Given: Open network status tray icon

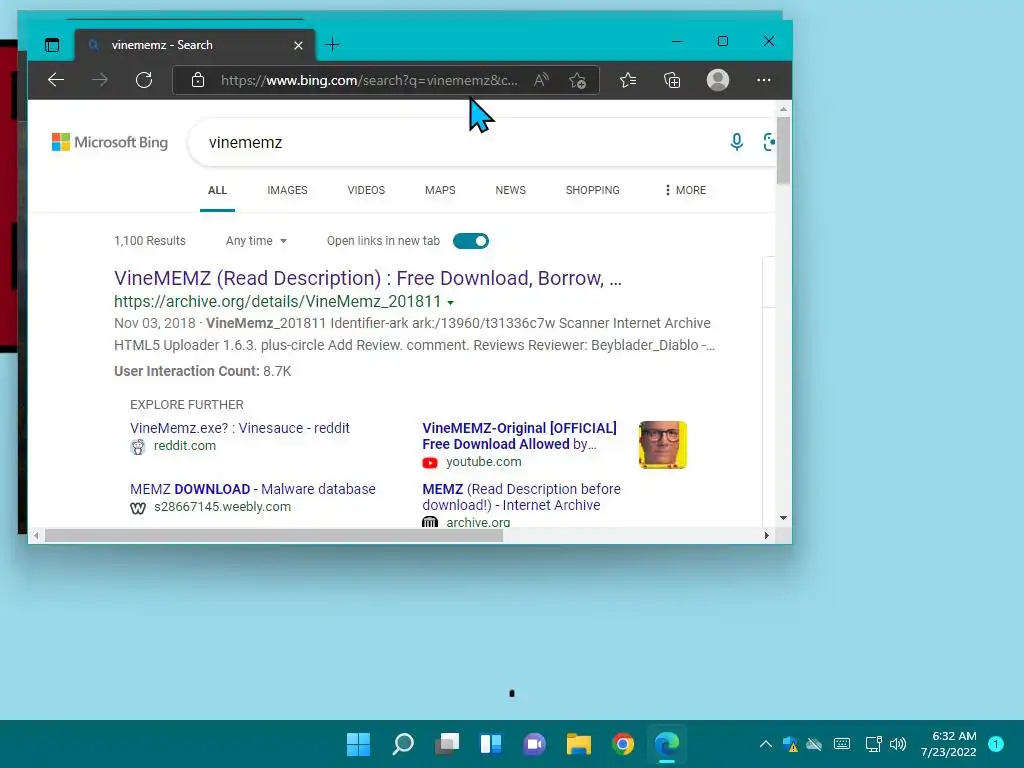Looking at the screenshot, I should pos(873,744).
